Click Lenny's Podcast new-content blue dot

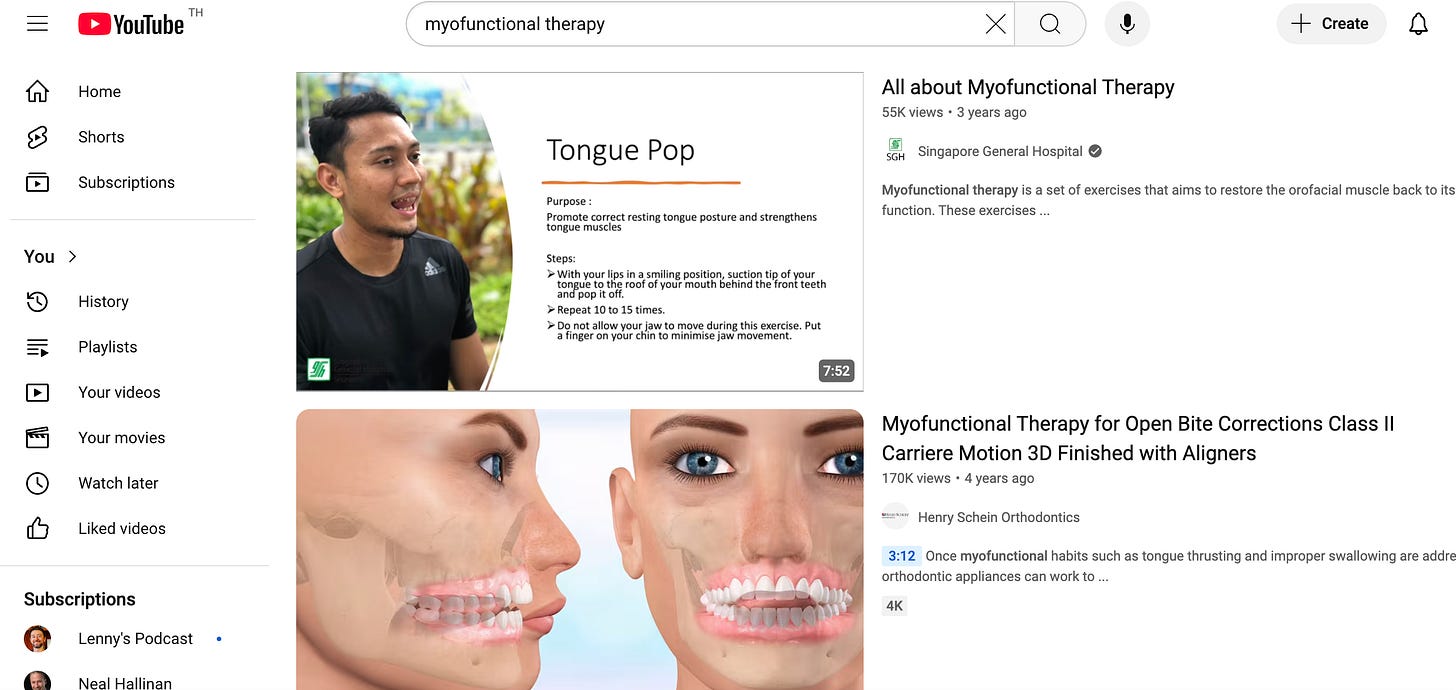coord(219,638)
